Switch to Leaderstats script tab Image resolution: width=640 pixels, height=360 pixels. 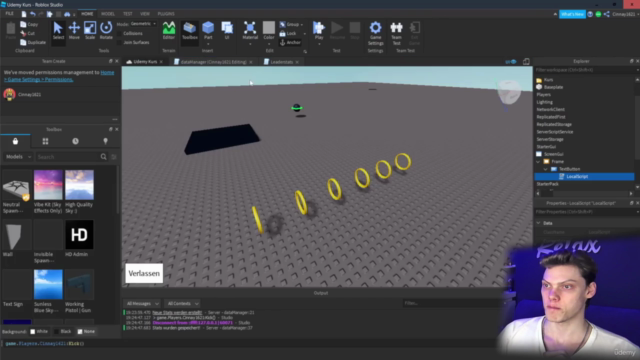point(281,62)
